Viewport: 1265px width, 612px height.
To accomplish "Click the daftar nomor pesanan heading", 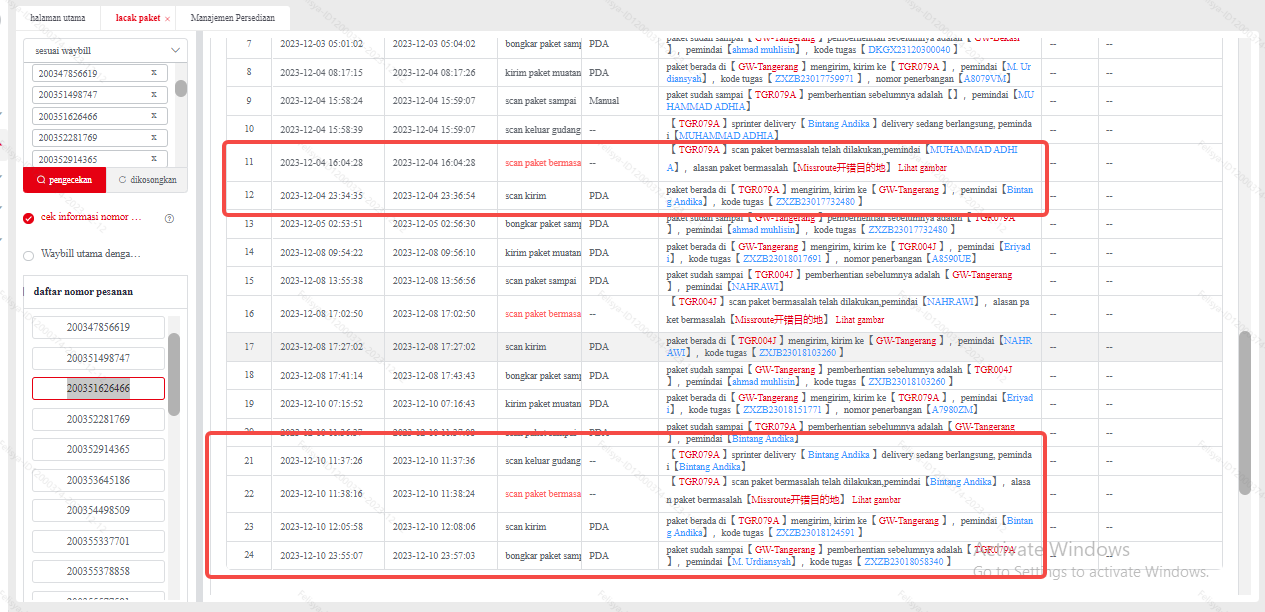I will click(x=84, y=292).
